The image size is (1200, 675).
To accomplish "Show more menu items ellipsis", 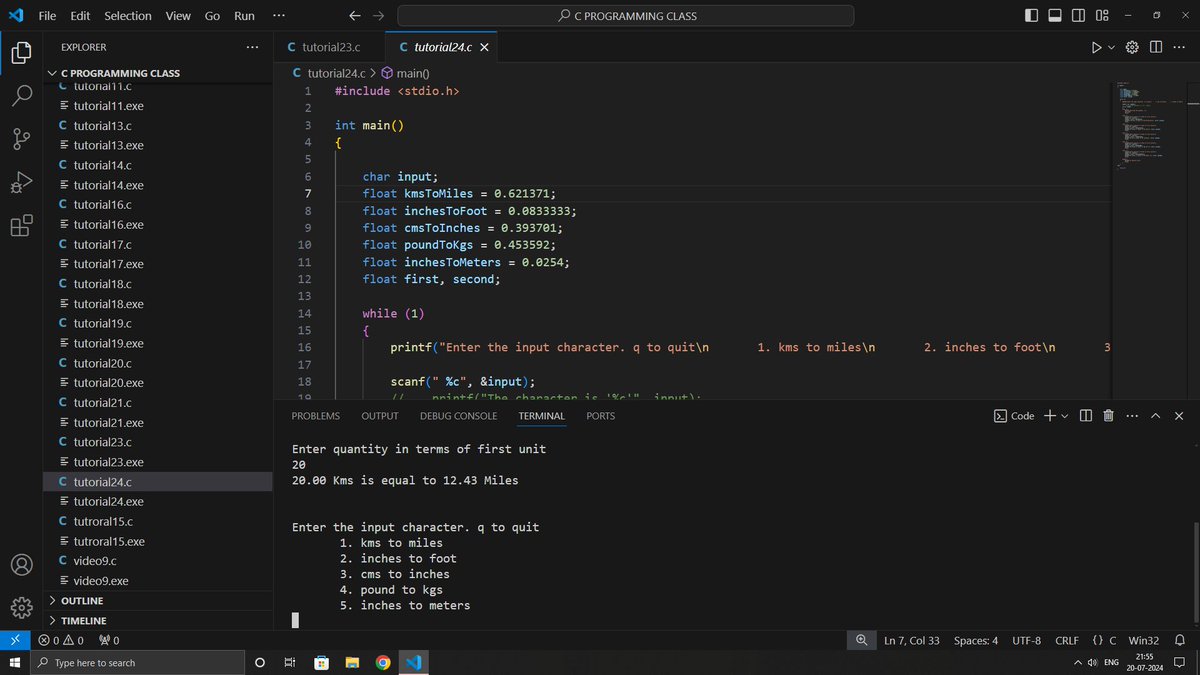I will pyautogui.click(x=279, y=16).
